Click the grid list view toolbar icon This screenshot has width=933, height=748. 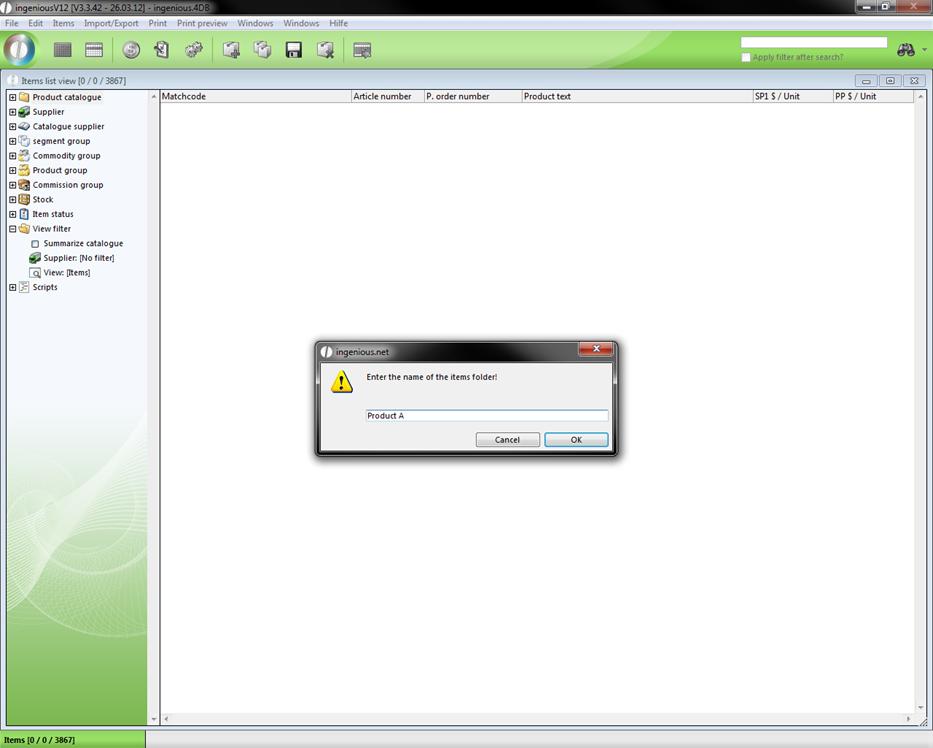[63, 50]
